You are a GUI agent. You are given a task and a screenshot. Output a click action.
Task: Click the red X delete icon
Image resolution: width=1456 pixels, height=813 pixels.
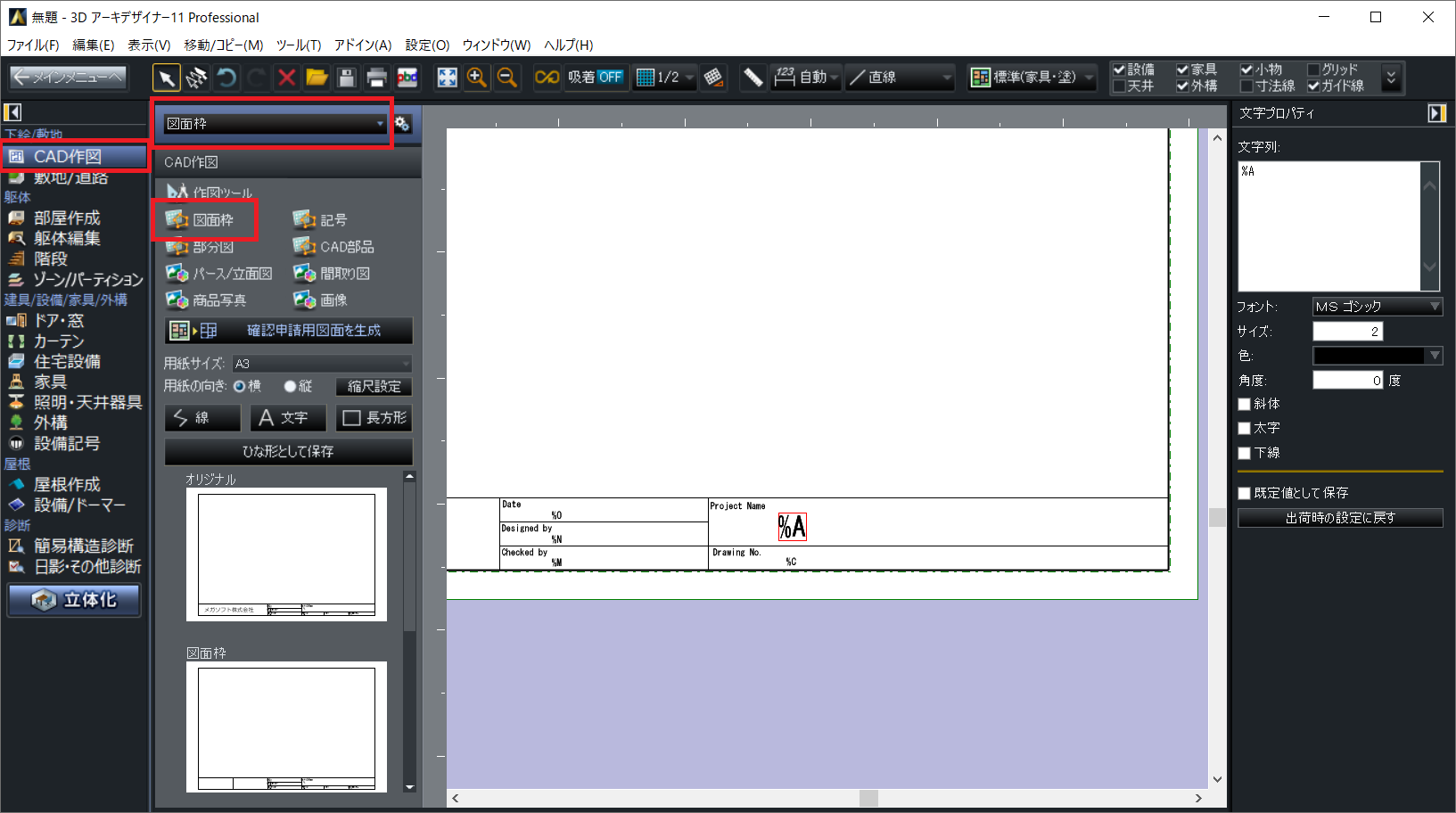coord(286,78)
